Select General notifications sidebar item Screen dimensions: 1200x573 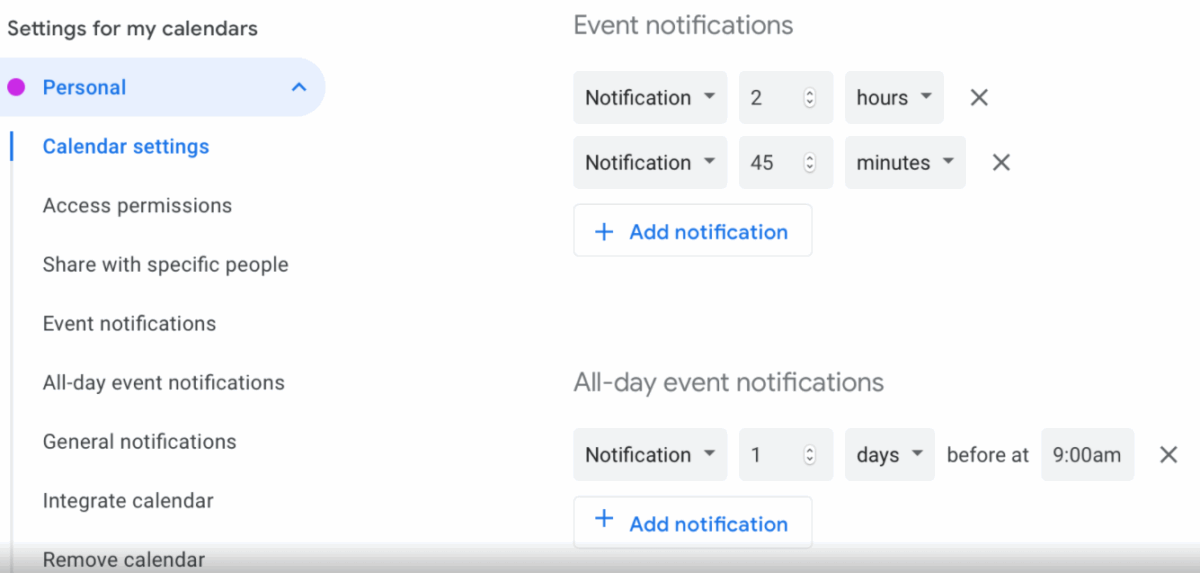point(139,442)
